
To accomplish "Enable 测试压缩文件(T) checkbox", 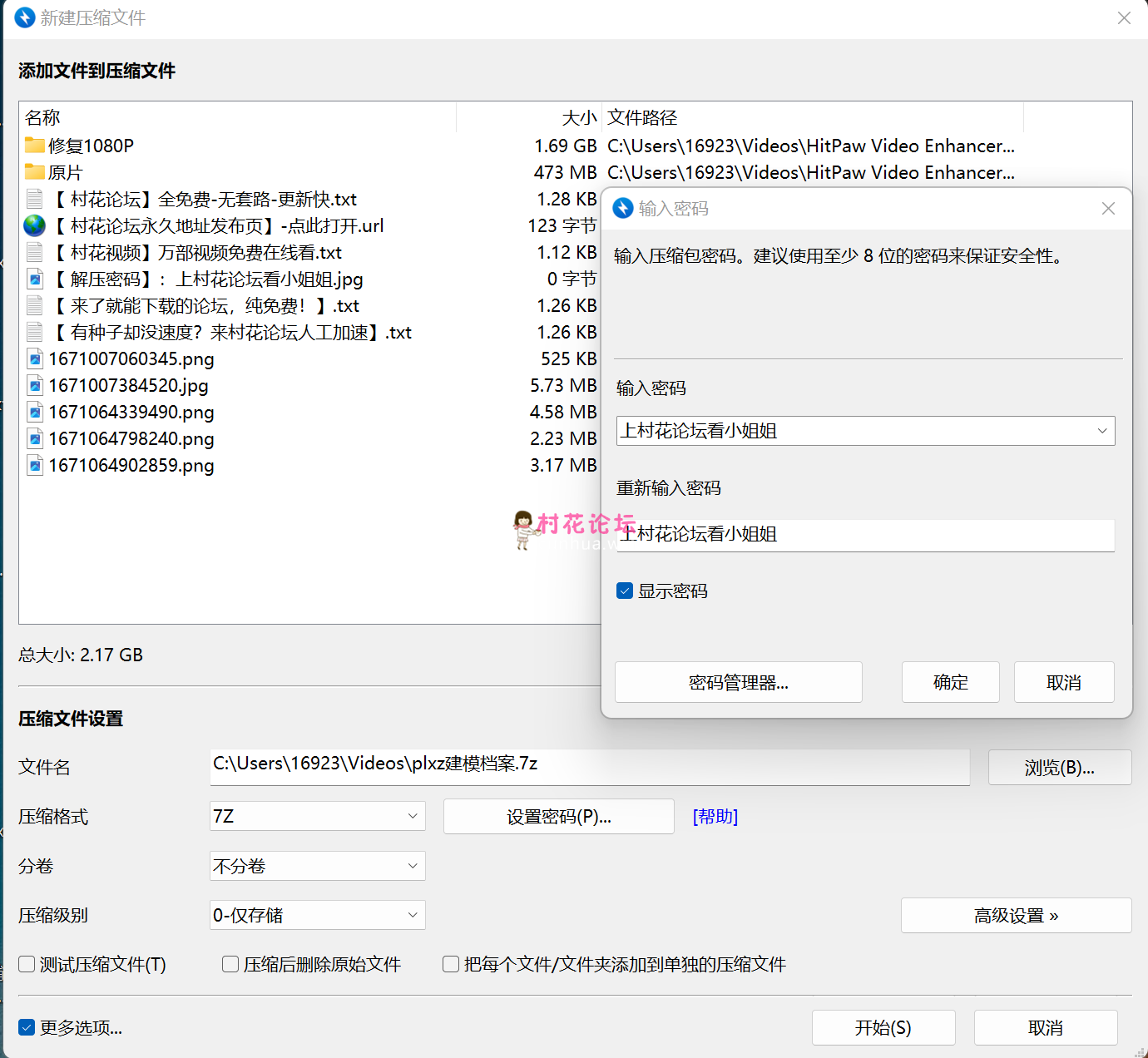I will coord(27,964).
